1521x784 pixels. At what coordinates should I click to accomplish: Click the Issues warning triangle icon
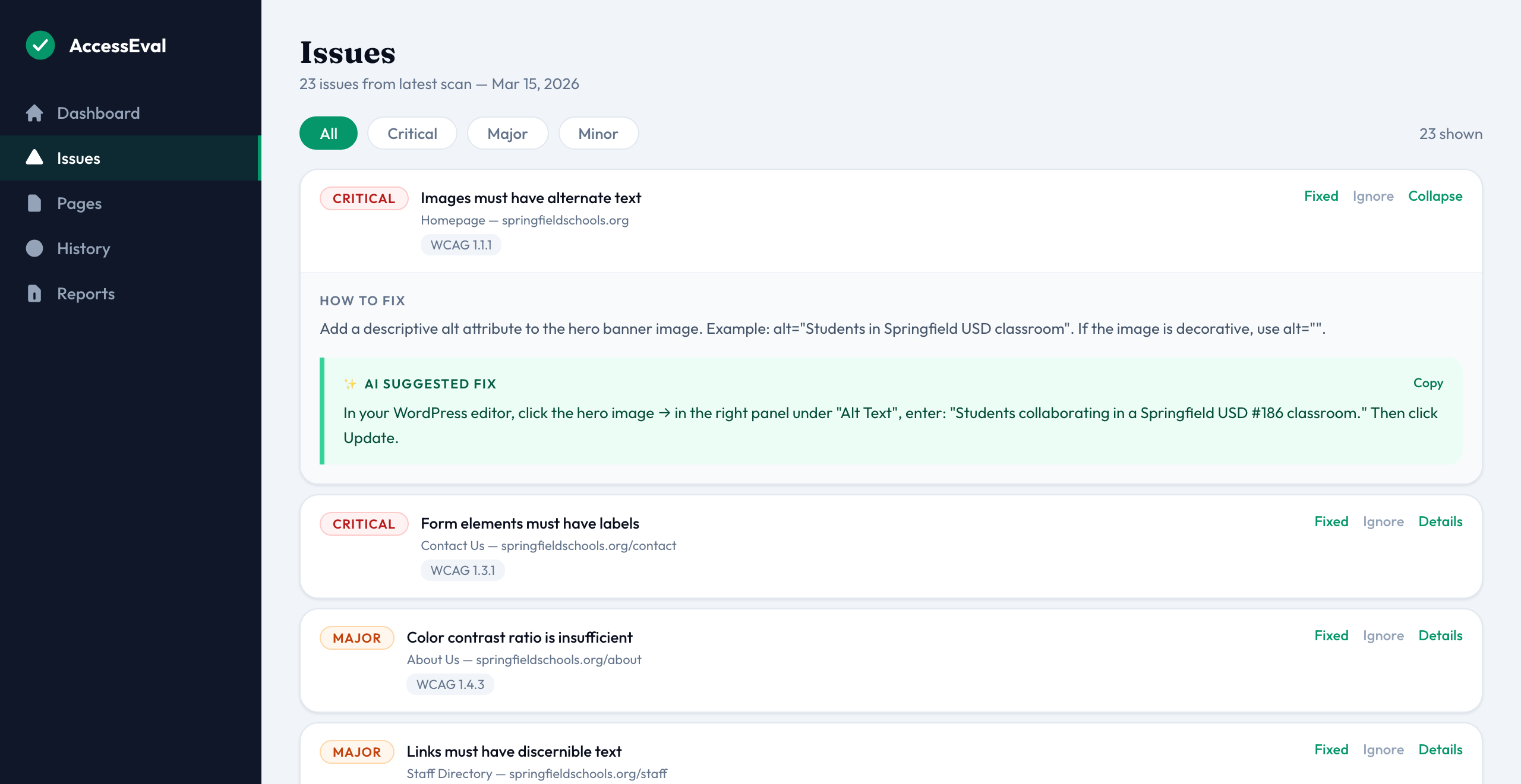[34, 158]
